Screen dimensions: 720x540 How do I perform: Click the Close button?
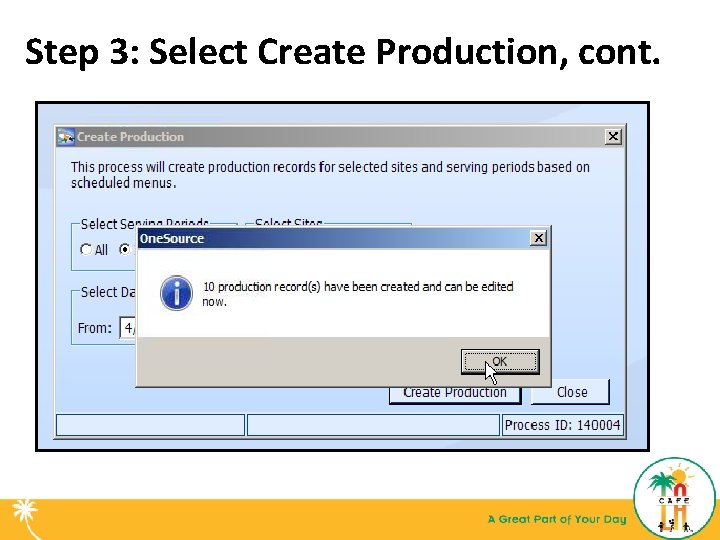(x=571, y=392)
